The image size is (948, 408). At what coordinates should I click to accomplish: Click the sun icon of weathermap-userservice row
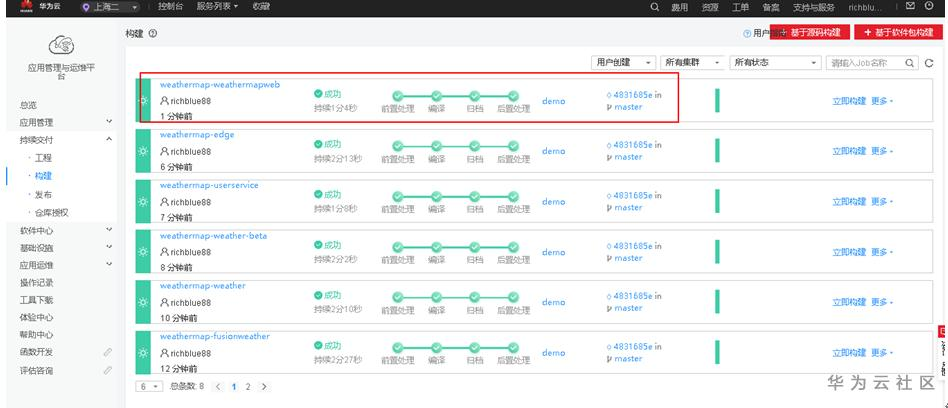[x=143, y=201]
